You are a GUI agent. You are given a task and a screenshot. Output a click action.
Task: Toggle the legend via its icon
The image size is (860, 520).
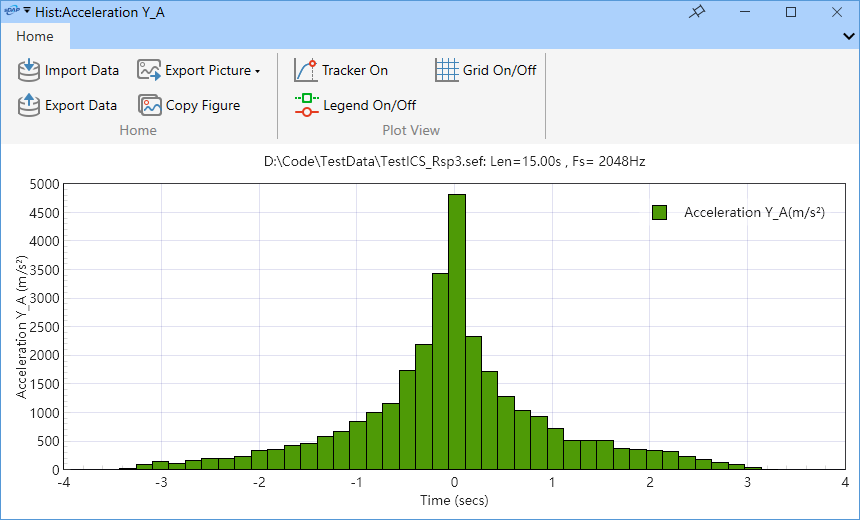pos(307,105)
